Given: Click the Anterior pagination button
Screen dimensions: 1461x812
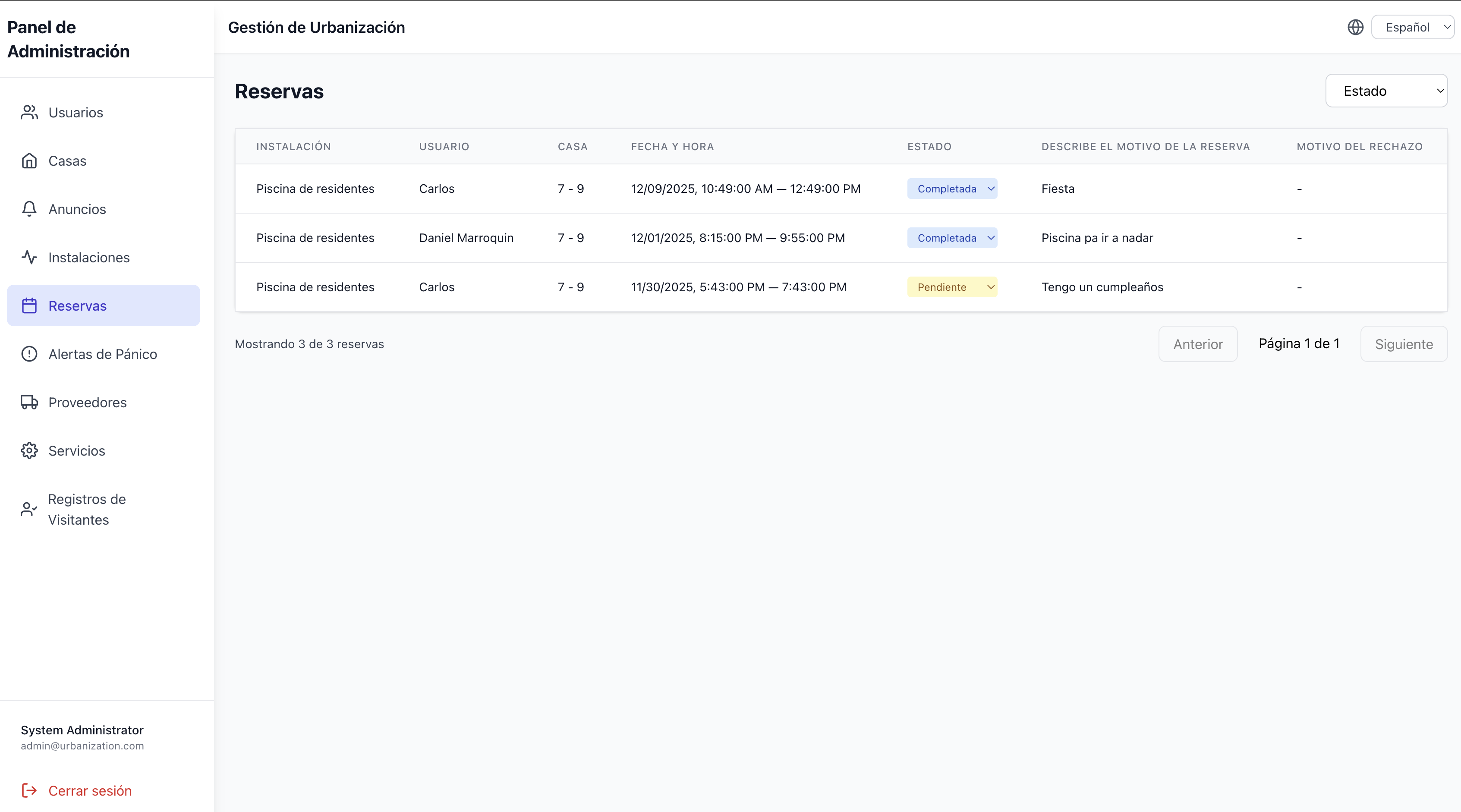Looking at the screenshot, I should [1198, 343].
